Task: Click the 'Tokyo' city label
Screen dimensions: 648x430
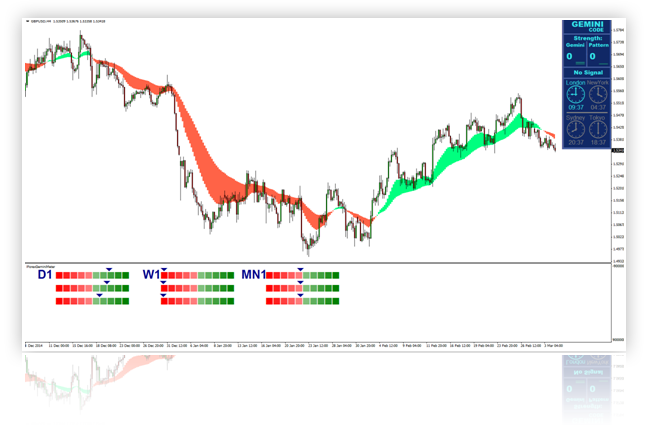Action: pyautogui.click(x=598, y=118)
